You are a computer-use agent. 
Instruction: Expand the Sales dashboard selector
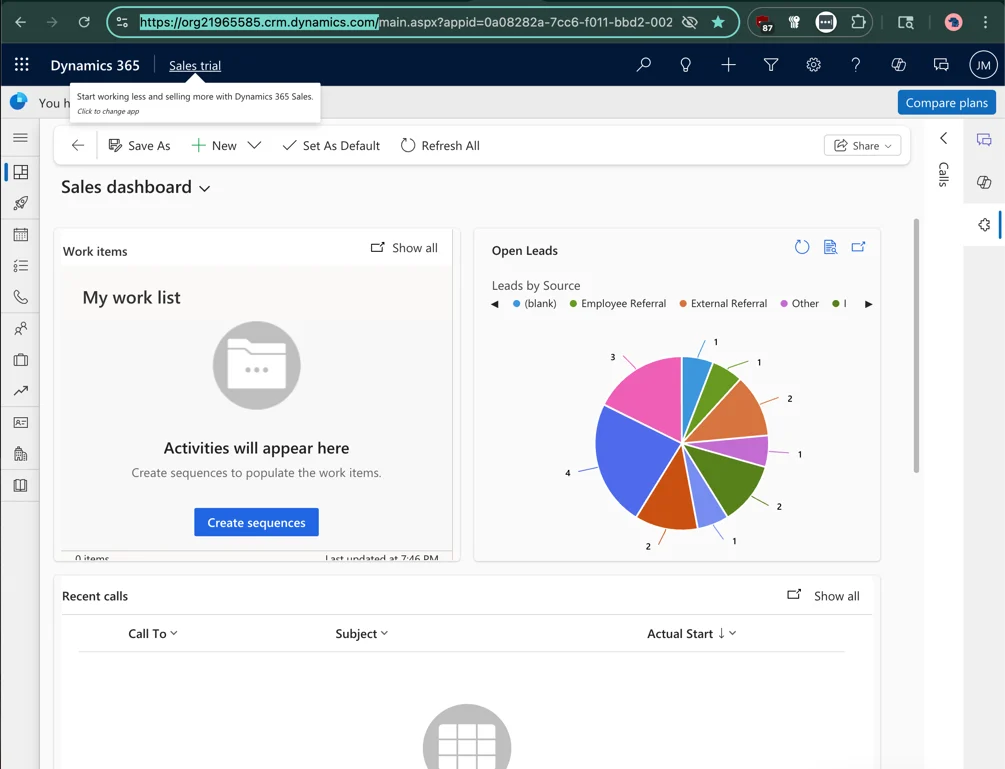[x=205, y=187]
